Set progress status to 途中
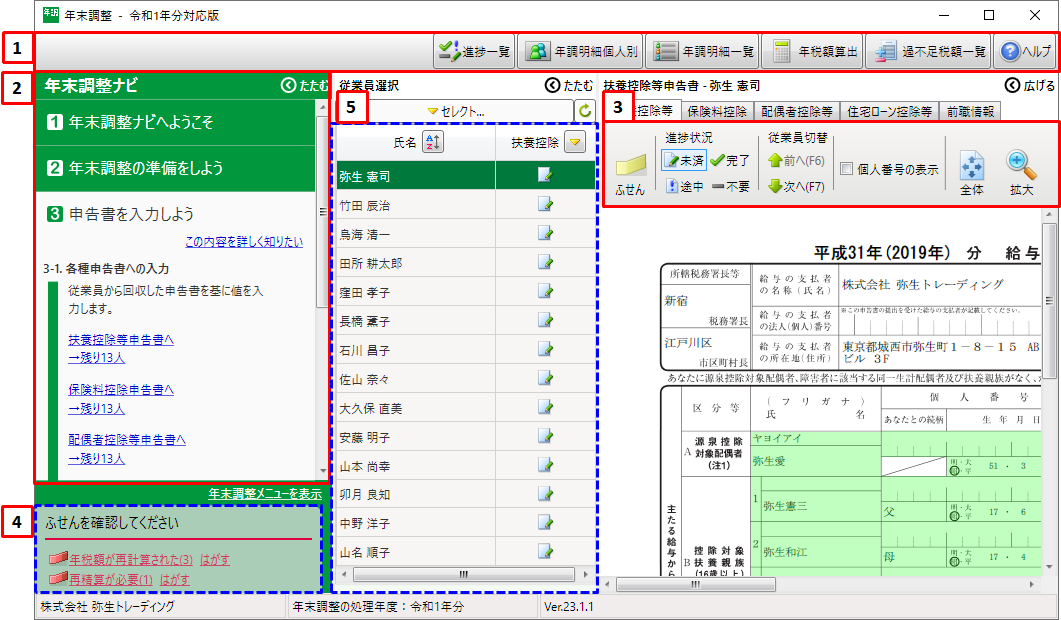Image resolution: width=1061 pixels, height=620 pixels. click(683, 186)
